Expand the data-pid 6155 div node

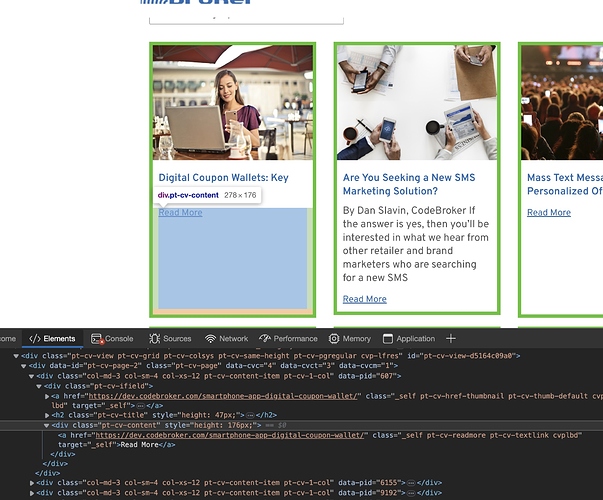32,483
